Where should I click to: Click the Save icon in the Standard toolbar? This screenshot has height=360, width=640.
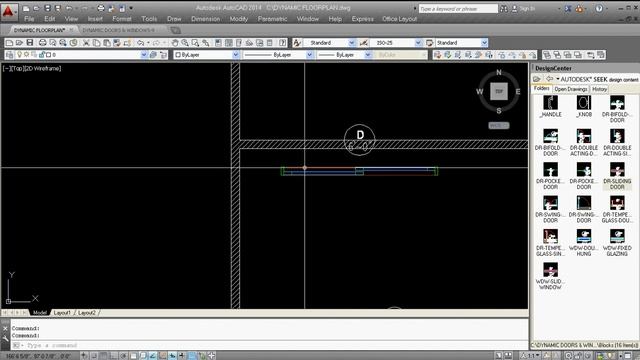point(30,42)
